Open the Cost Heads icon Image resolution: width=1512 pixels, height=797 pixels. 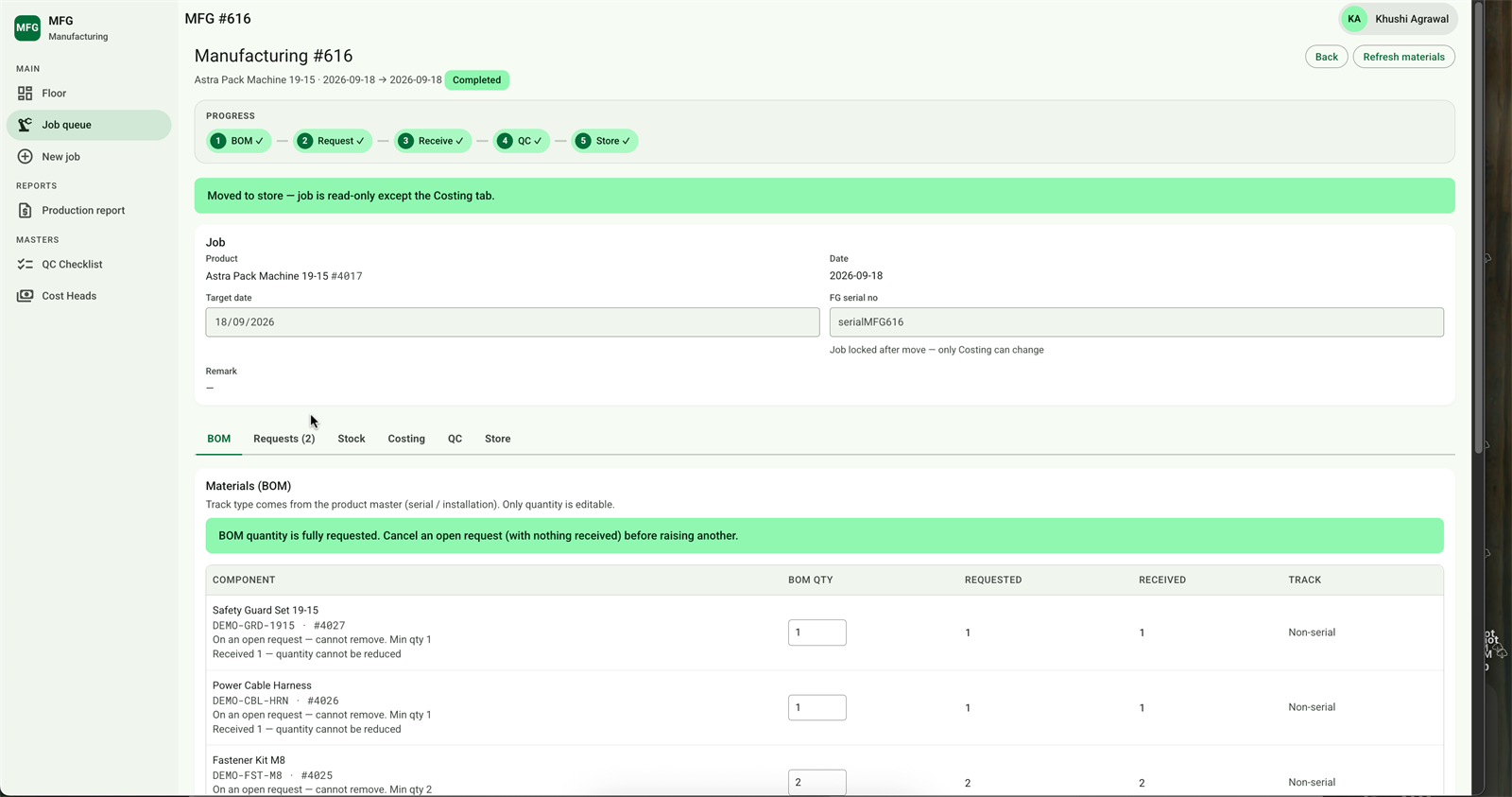click(26, 296)
